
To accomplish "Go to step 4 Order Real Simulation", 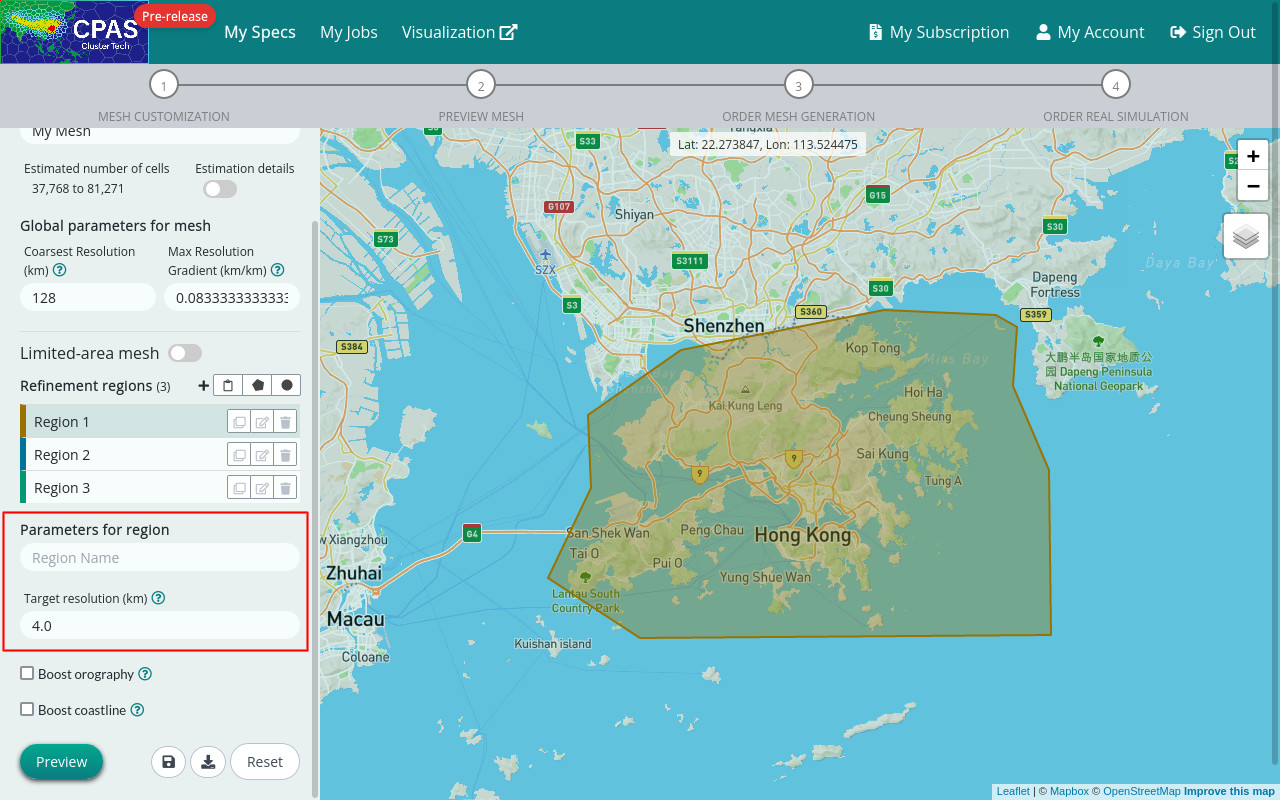I will (1115, 86).
